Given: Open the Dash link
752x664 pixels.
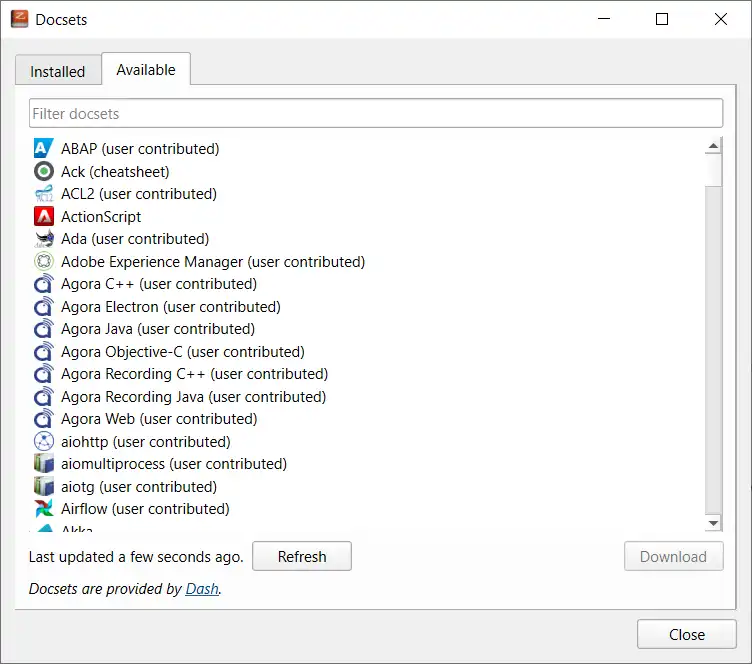Looking at the screenshot, I should (202, 588).
